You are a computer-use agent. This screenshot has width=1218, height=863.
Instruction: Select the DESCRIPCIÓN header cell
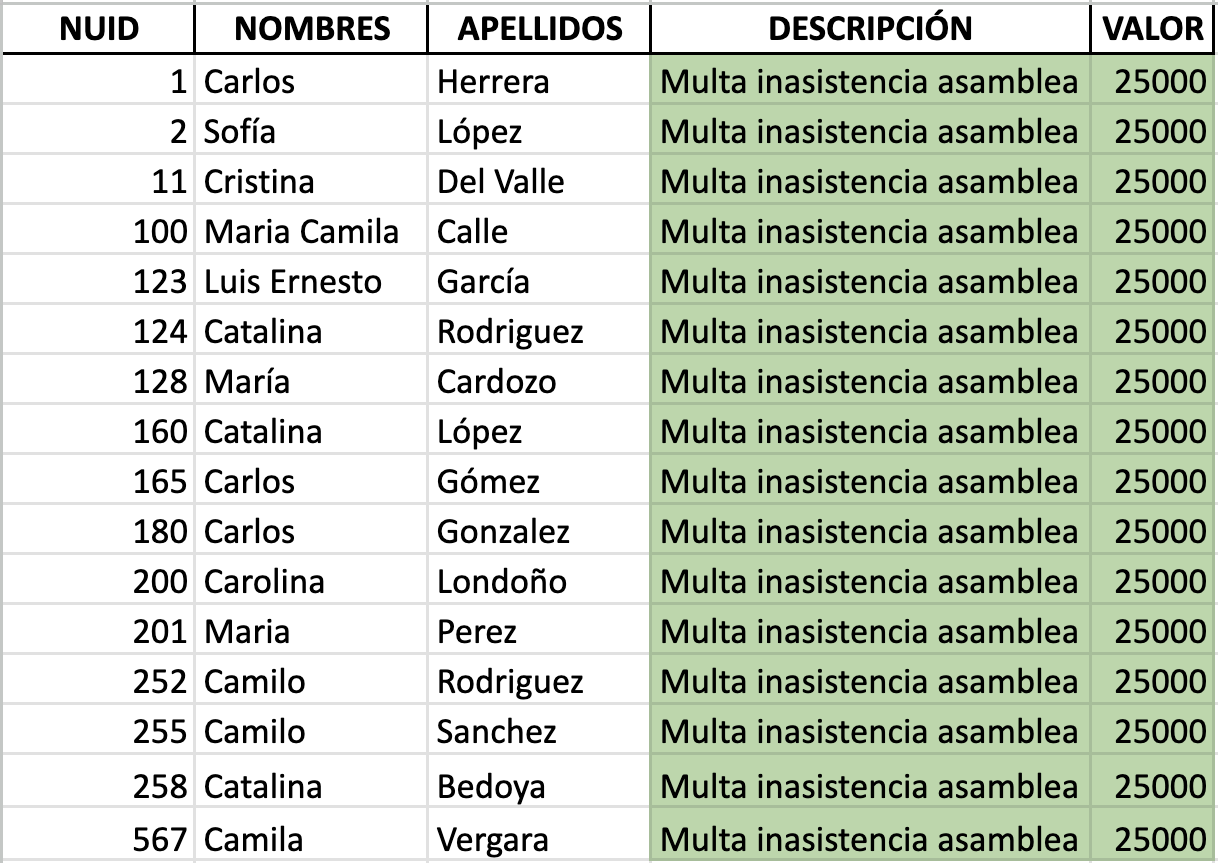pyautogui.click(x=870, y=29)
